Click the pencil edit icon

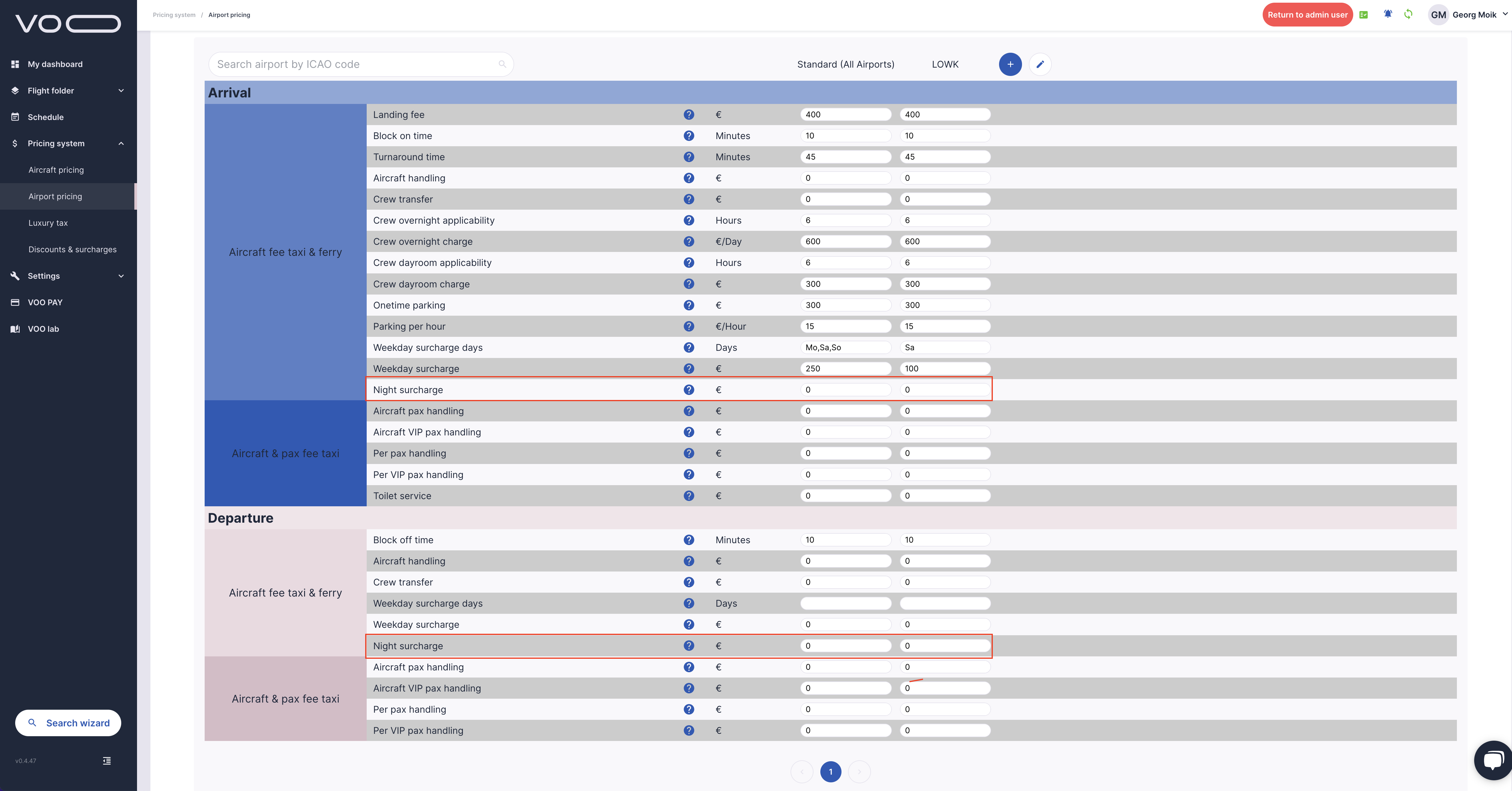pyautogui.click(x=1040, y=64)
